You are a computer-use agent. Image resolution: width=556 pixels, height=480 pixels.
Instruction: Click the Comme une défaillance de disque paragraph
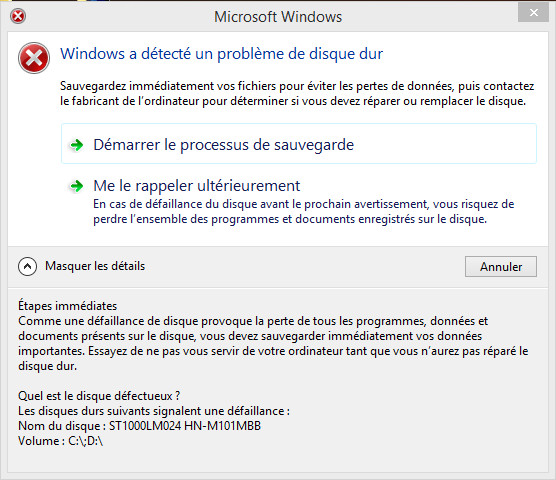click(273, 343)
